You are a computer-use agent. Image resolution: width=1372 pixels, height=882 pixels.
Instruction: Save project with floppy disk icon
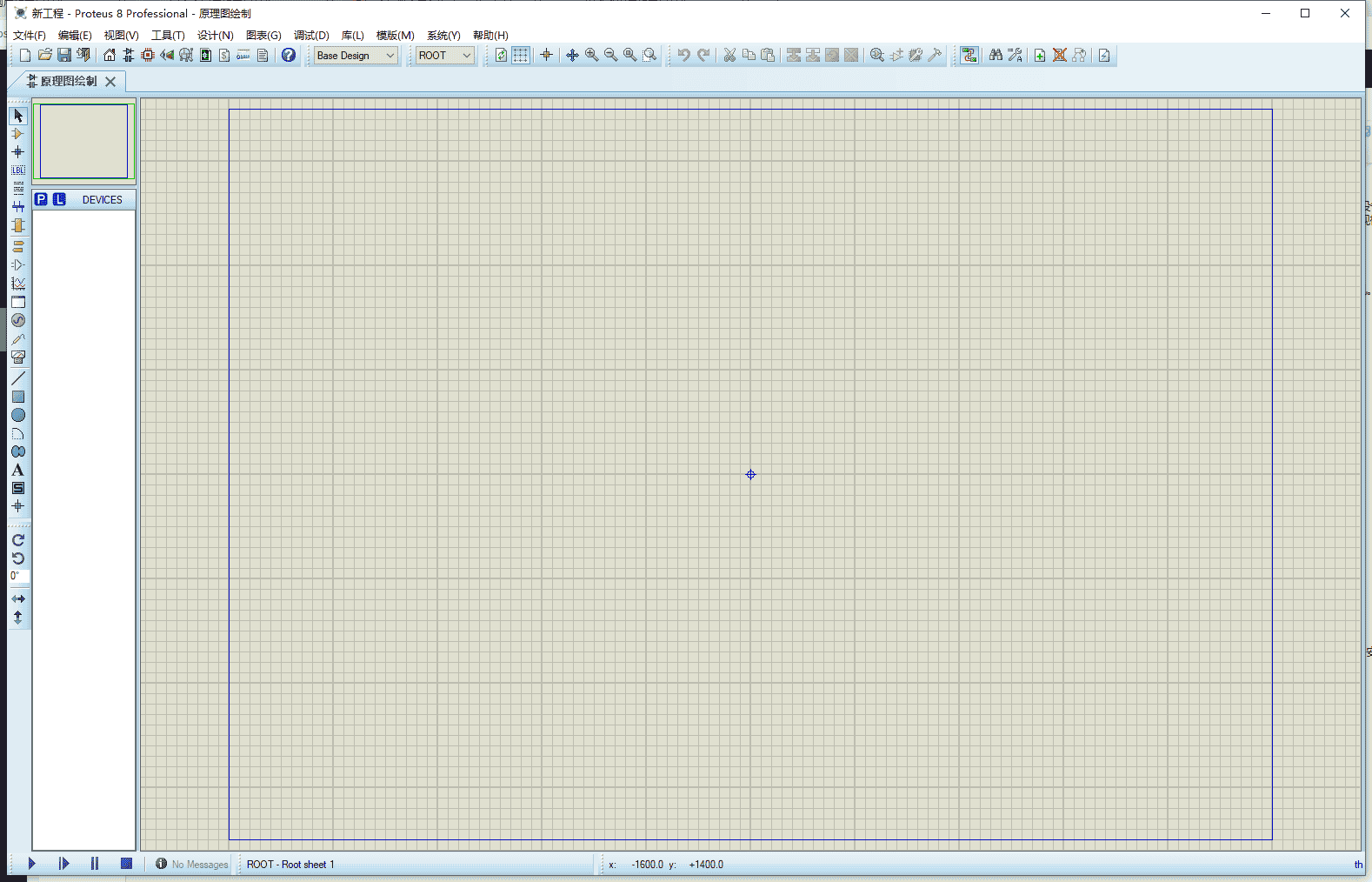tap(64, 55)
